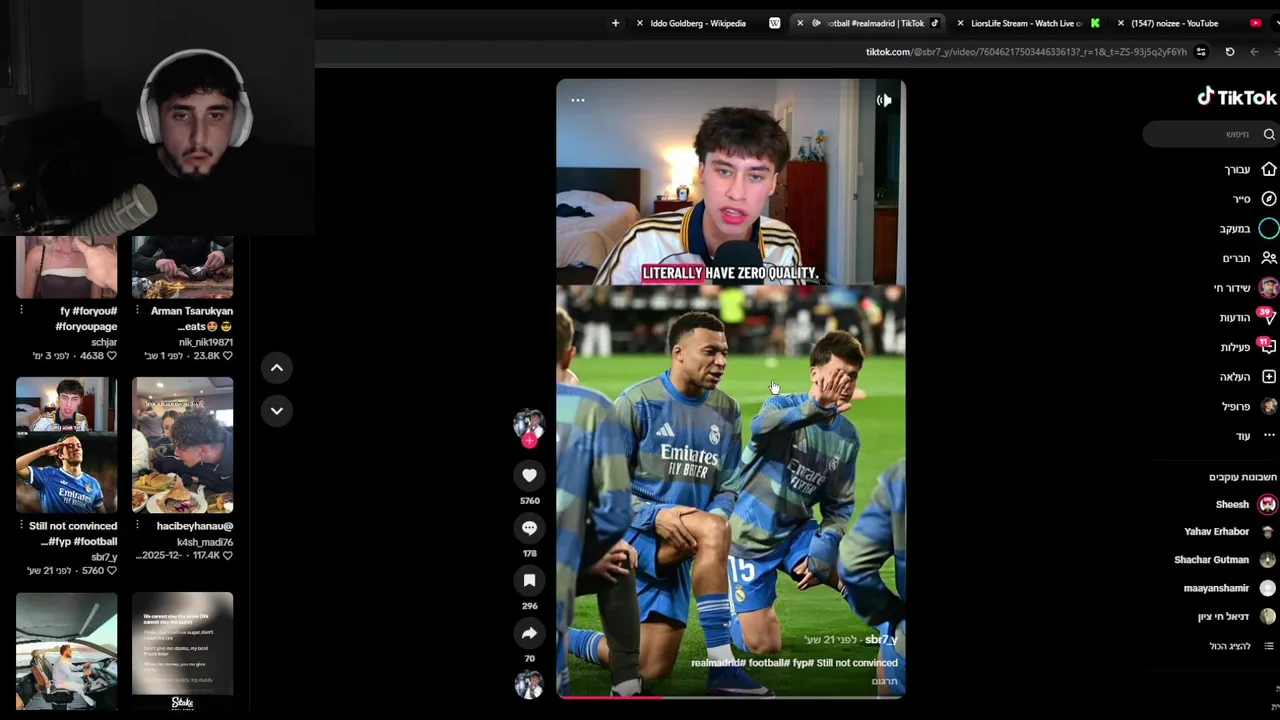Go back with browser arrow
1280x720 pixels.
pyautogui.click(x=1254, y=52)
